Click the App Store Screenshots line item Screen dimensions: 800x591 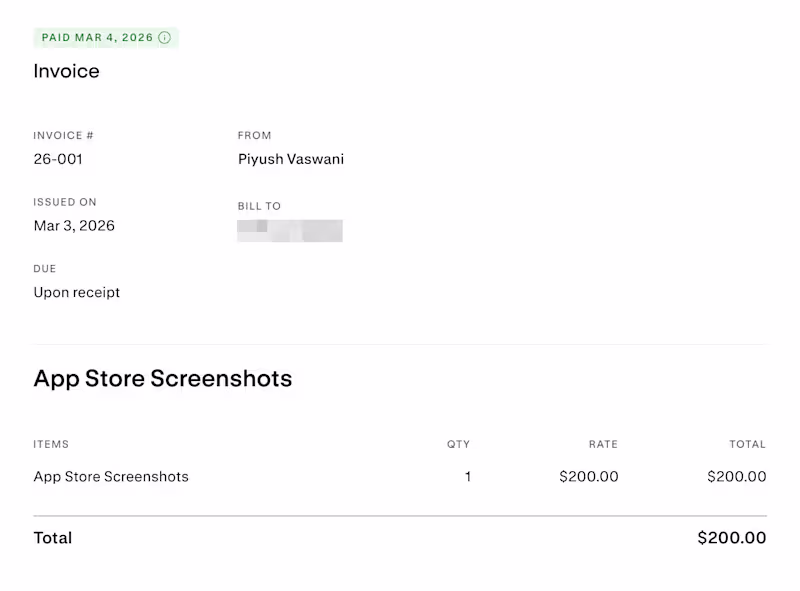111,477
